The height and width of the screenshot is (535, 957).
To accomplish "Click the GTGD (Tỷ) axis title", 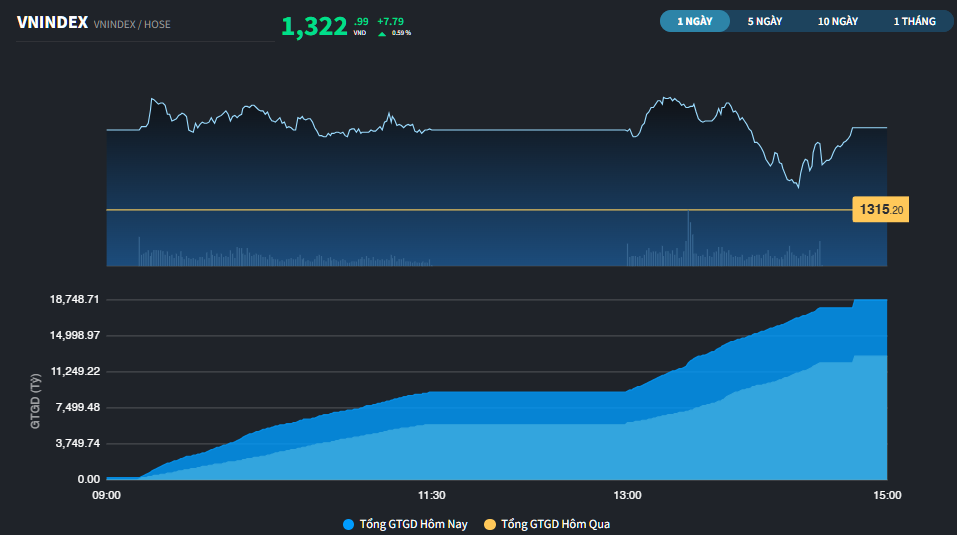I will (35, 400).
